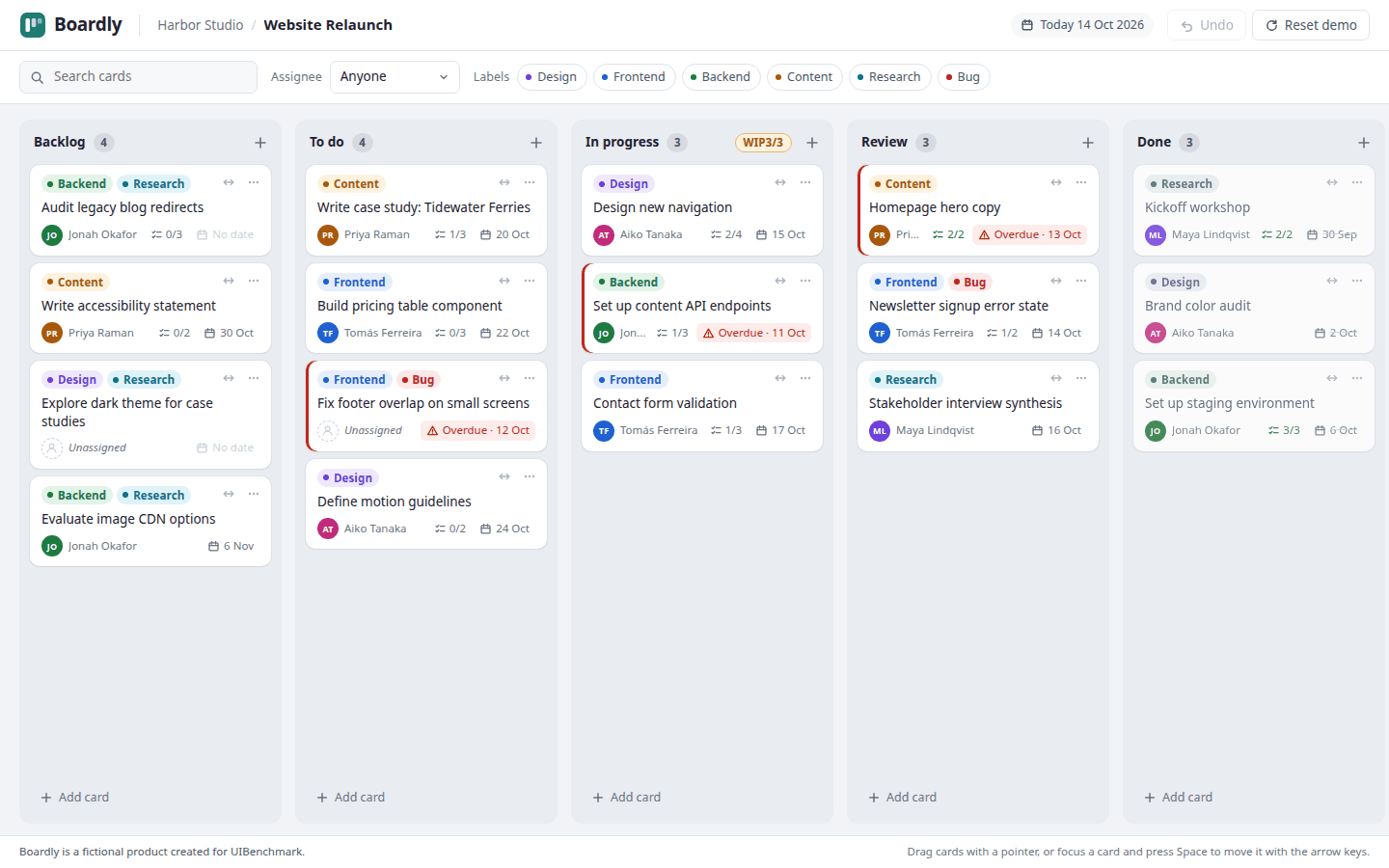Image resolution: width=1389 pixels, height=868 pixels.
Task: Click the Boardly logo icon
Action: (x=33, y=25)
